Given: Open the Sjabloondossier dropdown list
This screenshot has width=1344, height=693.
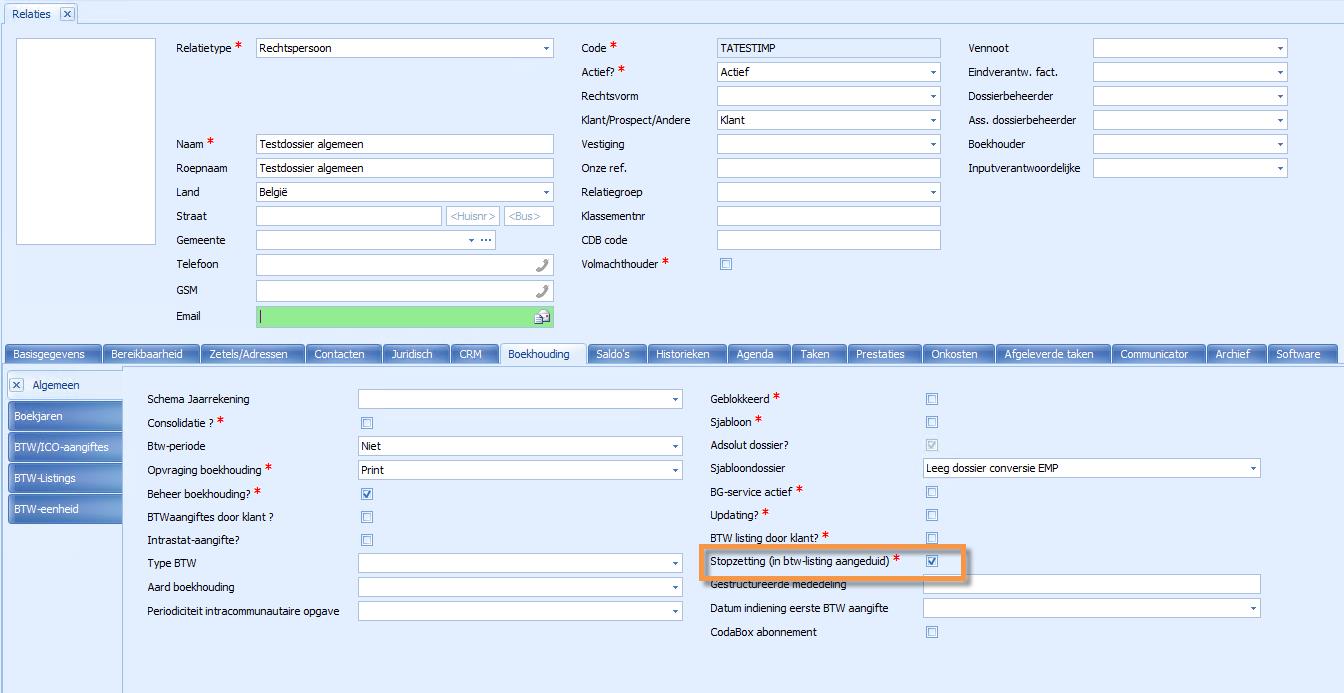Looking at the screenshot, I should (x=1253, y=469).
